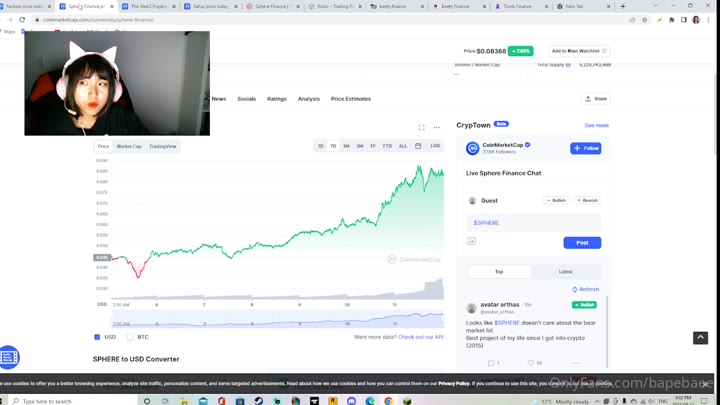
Task: Switch to the Market Cap chart tab
Action: [x=129, y=146]
